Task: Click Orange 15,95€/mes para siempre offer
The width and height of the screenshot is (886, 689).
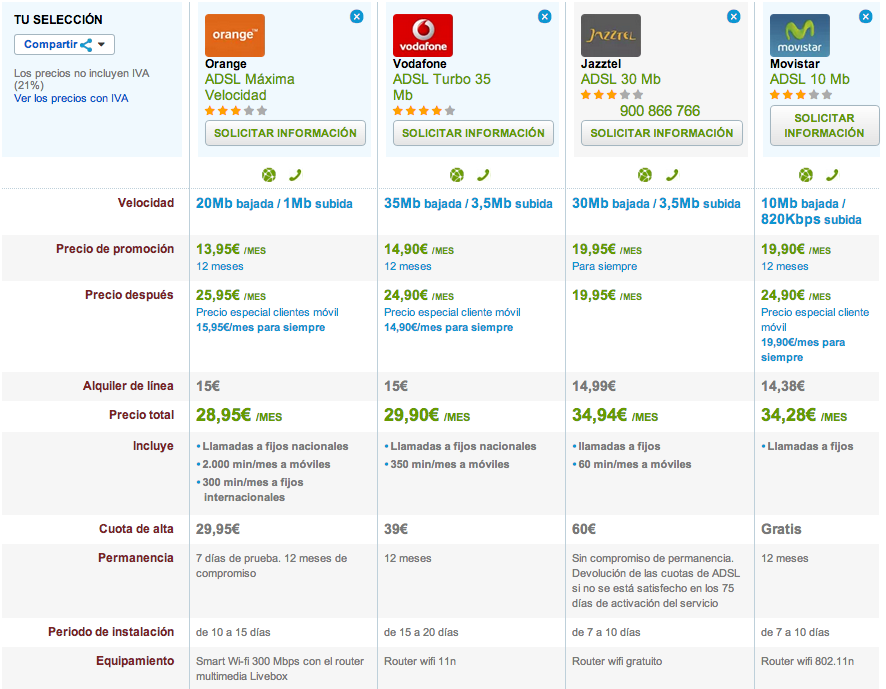Action: pos(260,327)
